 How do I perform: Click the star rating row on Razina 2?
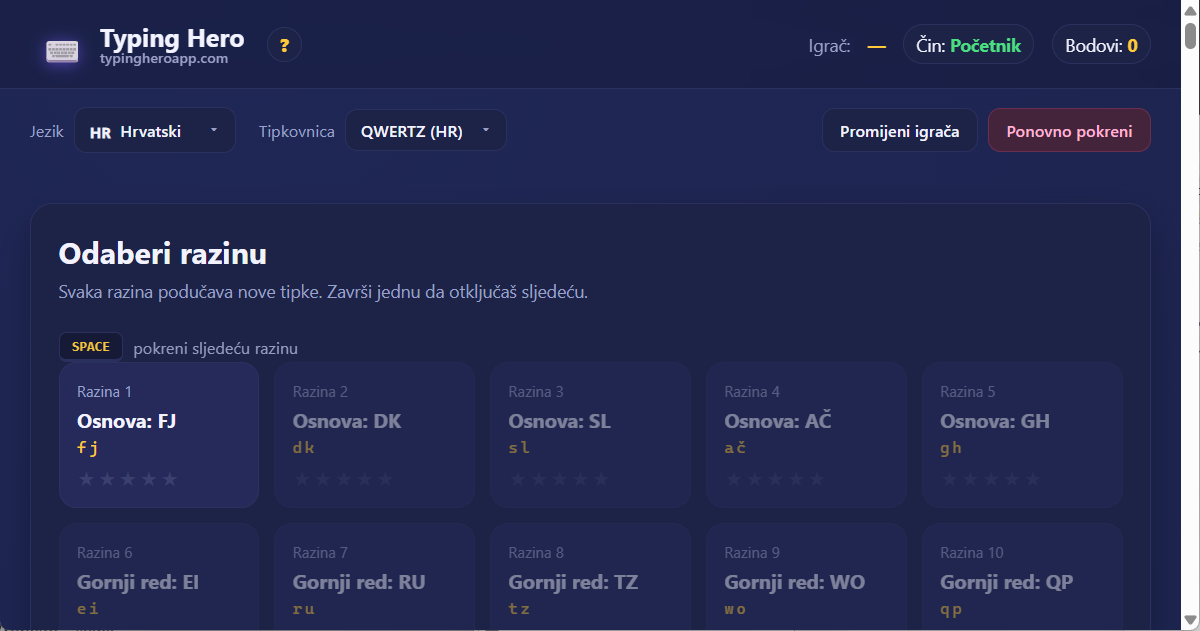click(344, 479)
